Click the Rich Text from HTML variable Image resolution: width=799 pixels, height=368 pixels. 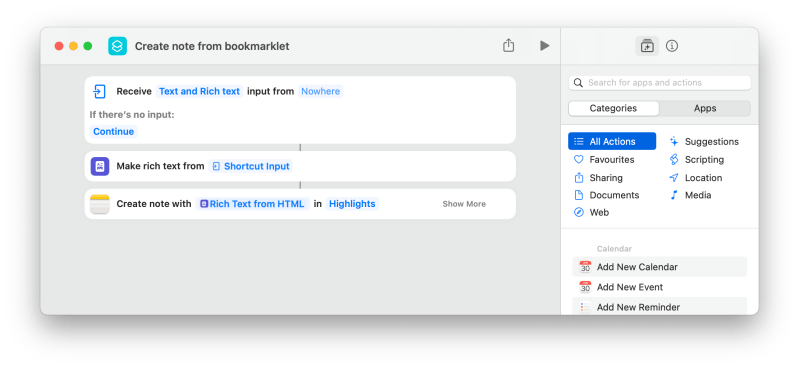tap(252, 204)
